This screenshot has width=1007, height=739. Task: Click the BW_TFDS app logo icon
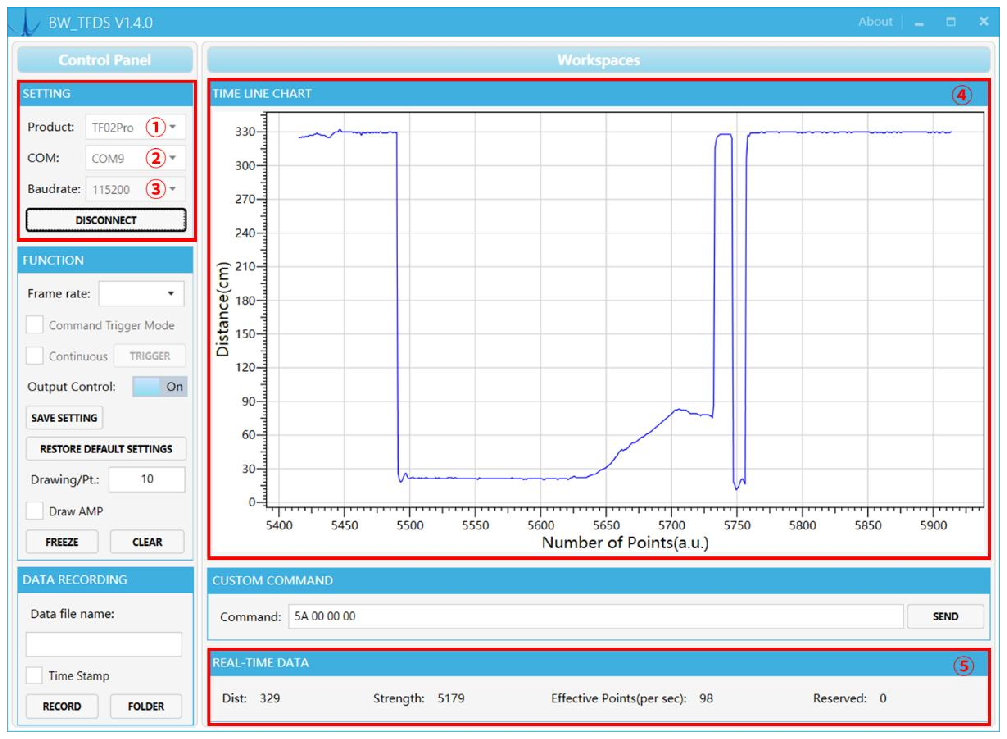coord(26,23)
